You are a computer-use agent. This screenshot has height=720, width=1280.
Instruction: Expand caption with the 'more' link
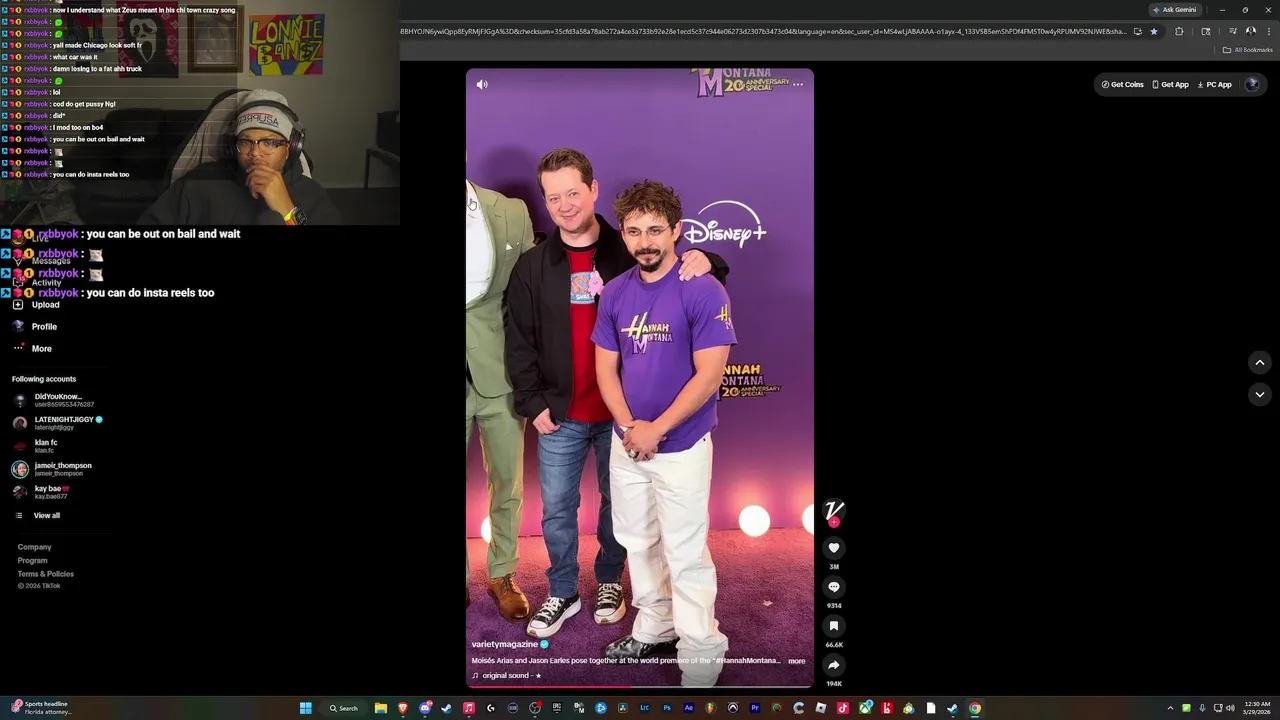click(797, 661)
